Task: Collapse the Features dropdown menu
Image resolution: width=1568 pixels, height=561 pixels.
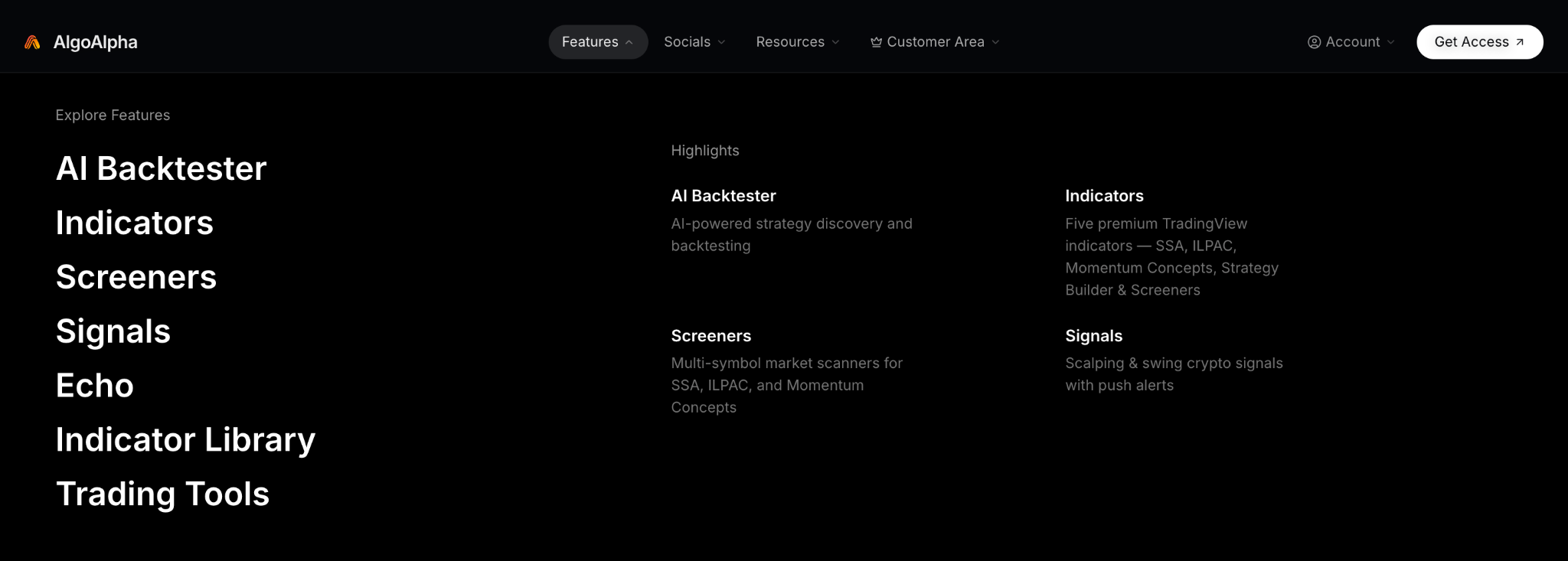Action: [598, 42]
